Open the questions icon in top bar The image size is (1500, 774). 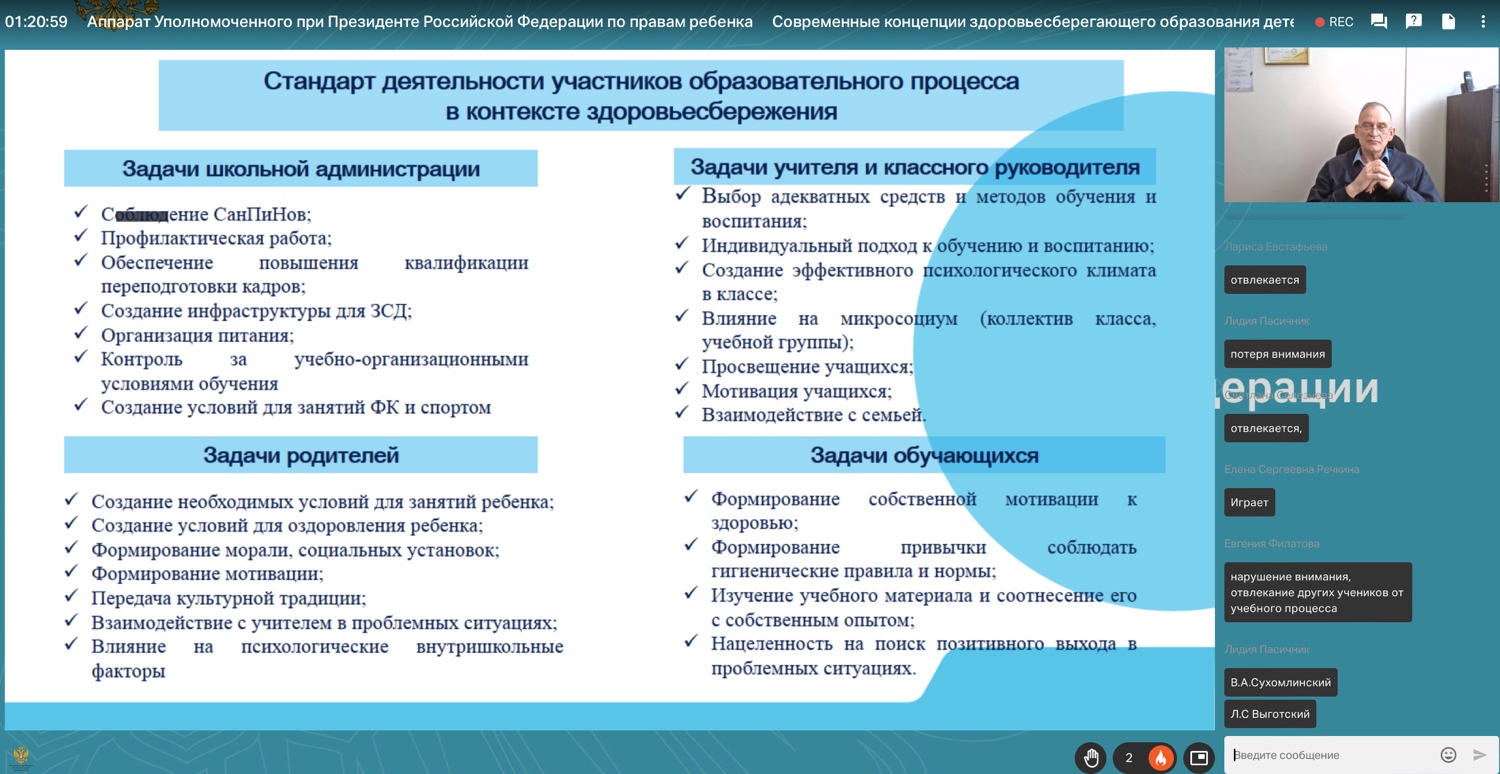(1413, 21)
